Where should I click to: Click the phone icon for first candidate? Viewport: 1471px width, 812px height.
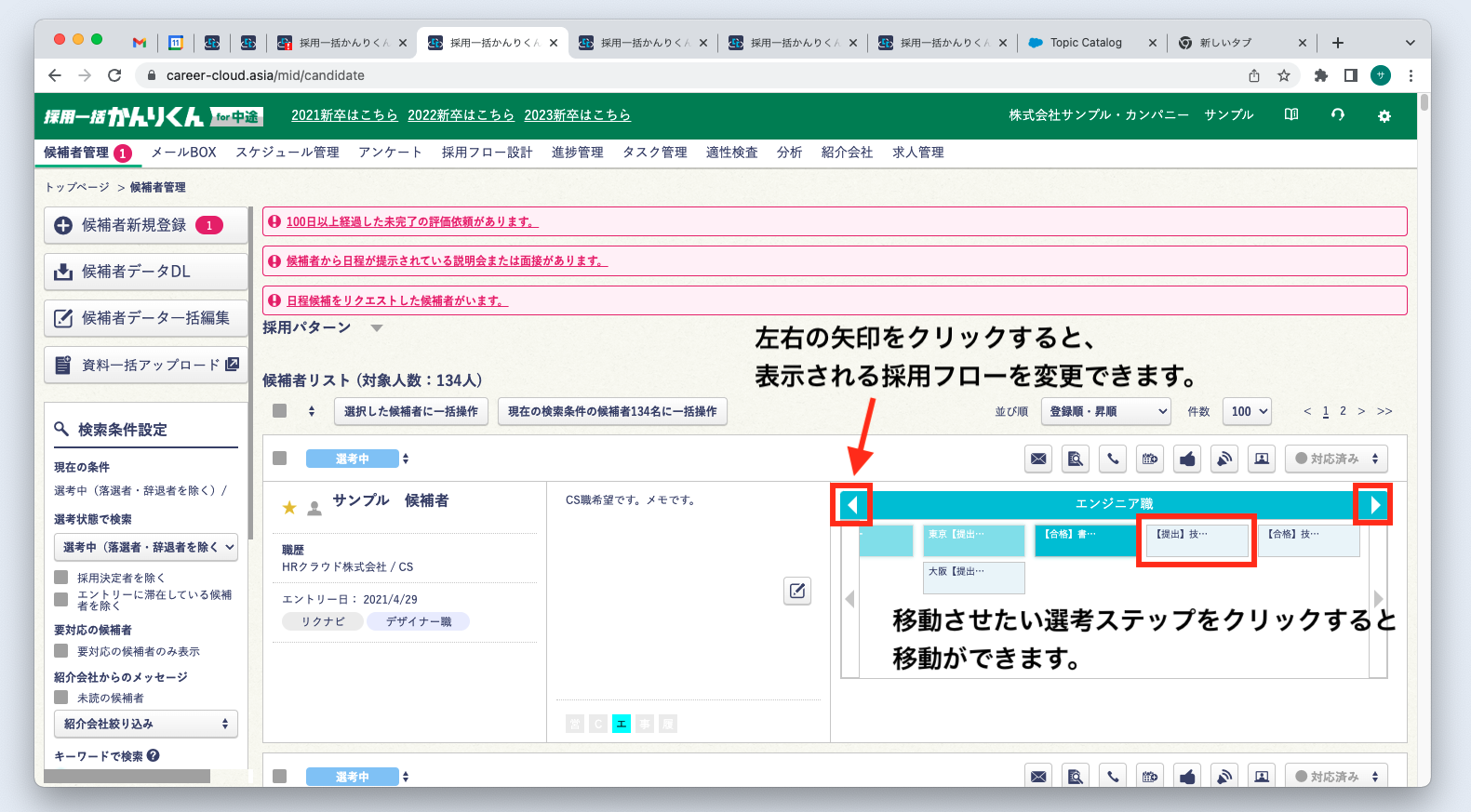coord(1113,459)
